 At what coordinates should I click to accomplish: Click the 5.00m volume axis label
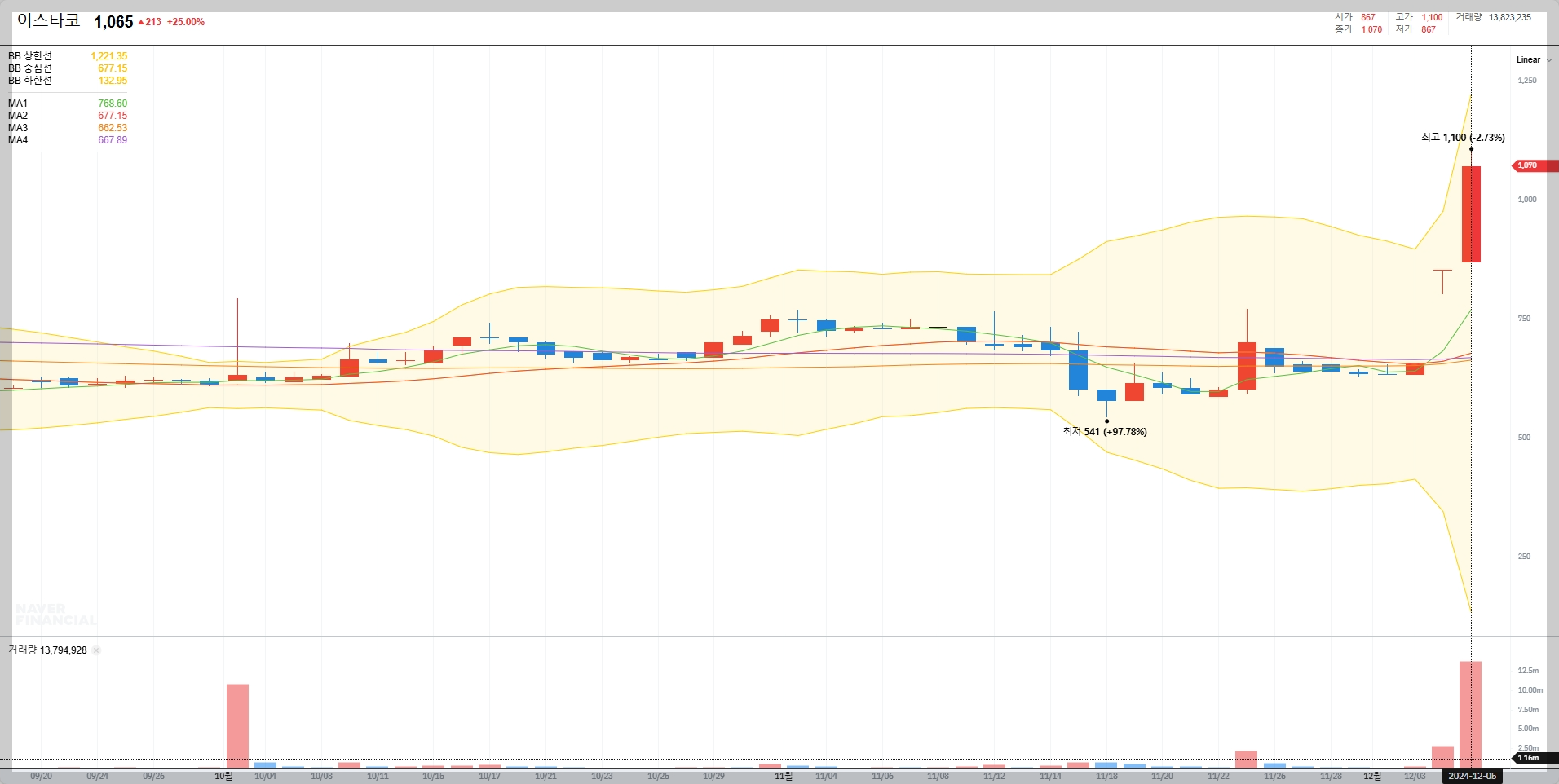(x=1528, y=729)
